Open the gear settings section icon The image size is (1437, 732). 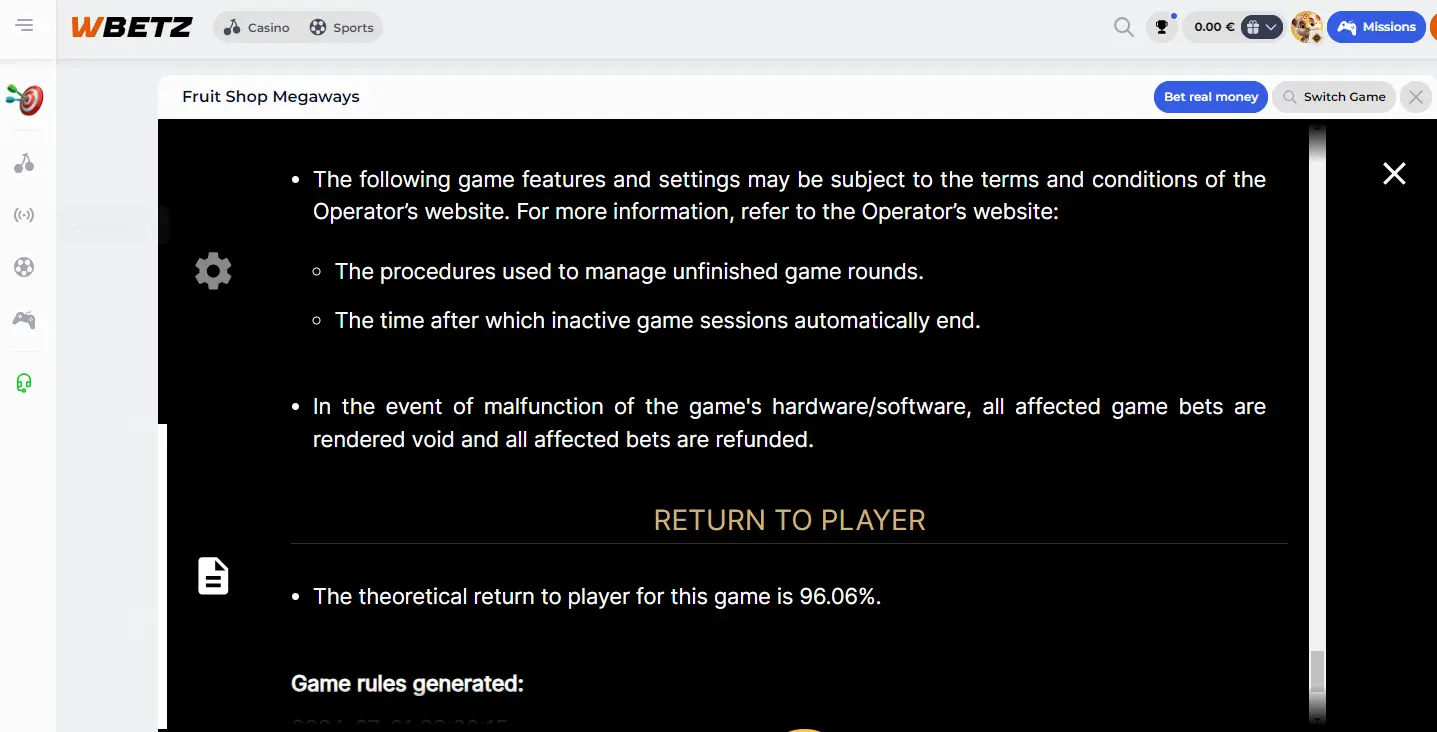click(x=213, y=271)
